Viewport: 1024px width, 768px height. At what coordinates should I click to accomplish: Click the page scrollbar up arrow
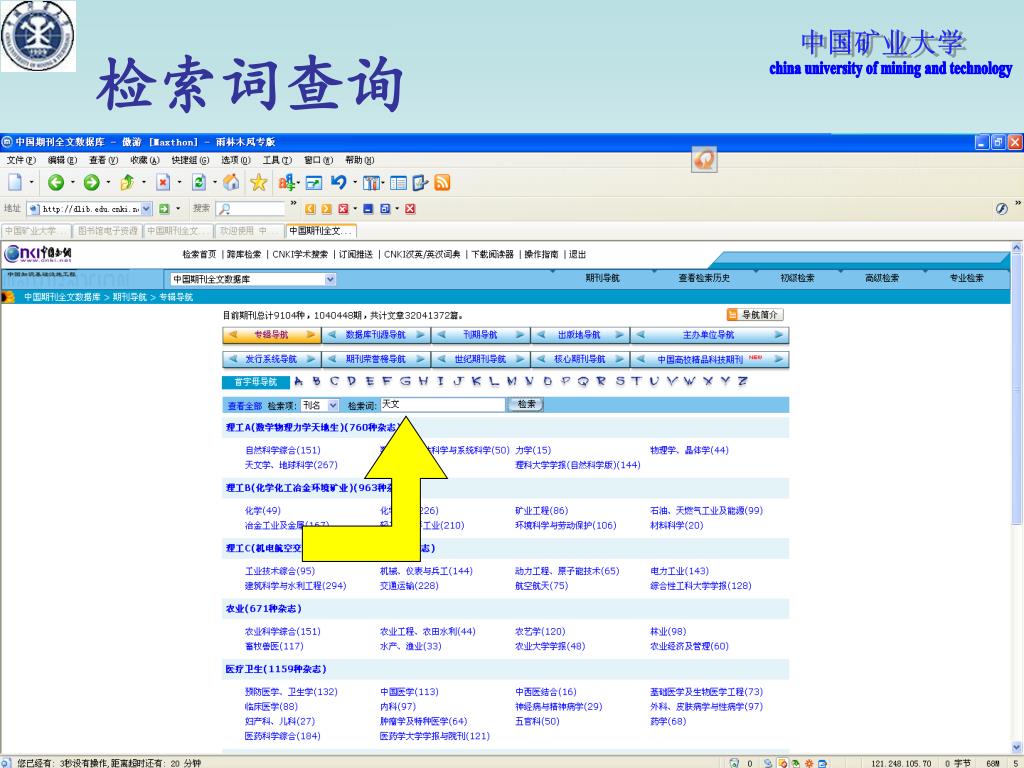pos(1017,248)
